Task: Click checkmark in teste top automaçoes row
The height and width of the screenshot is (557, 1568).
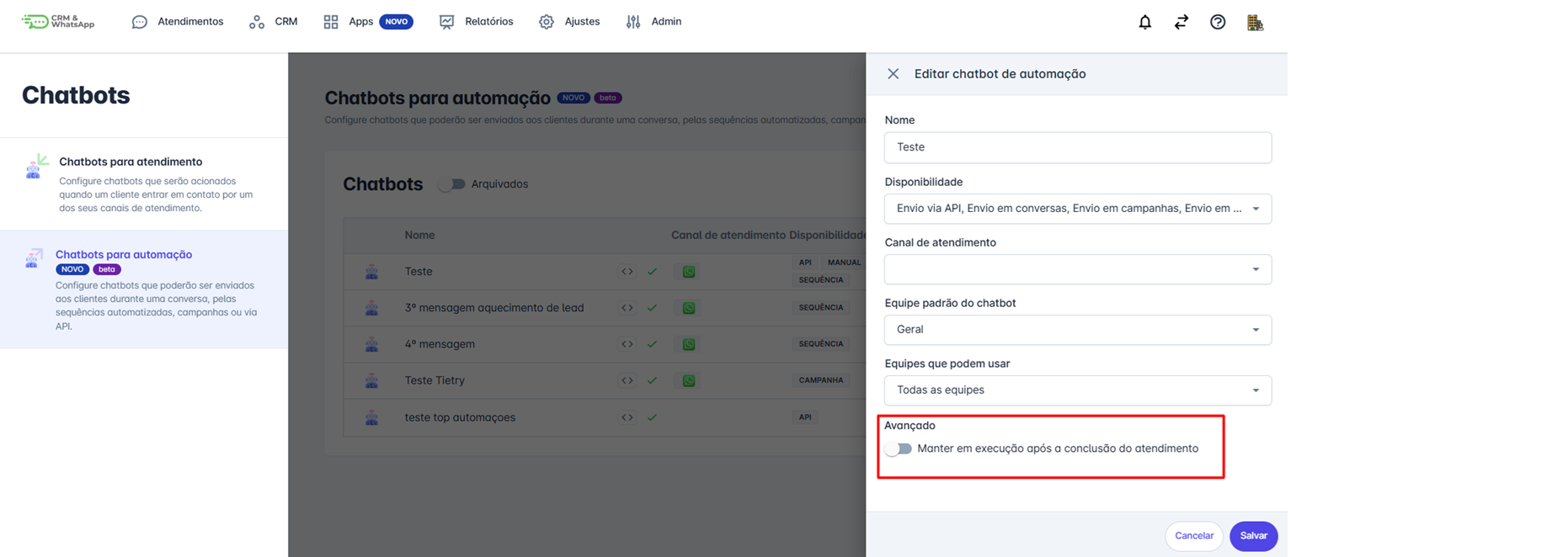Action: (x=652, y=417)
